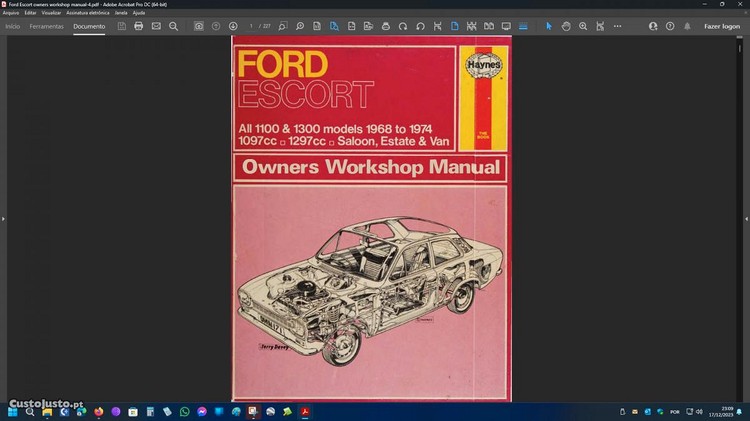
Task: Click the notifications bell icon
Action: tap(687, 26)
